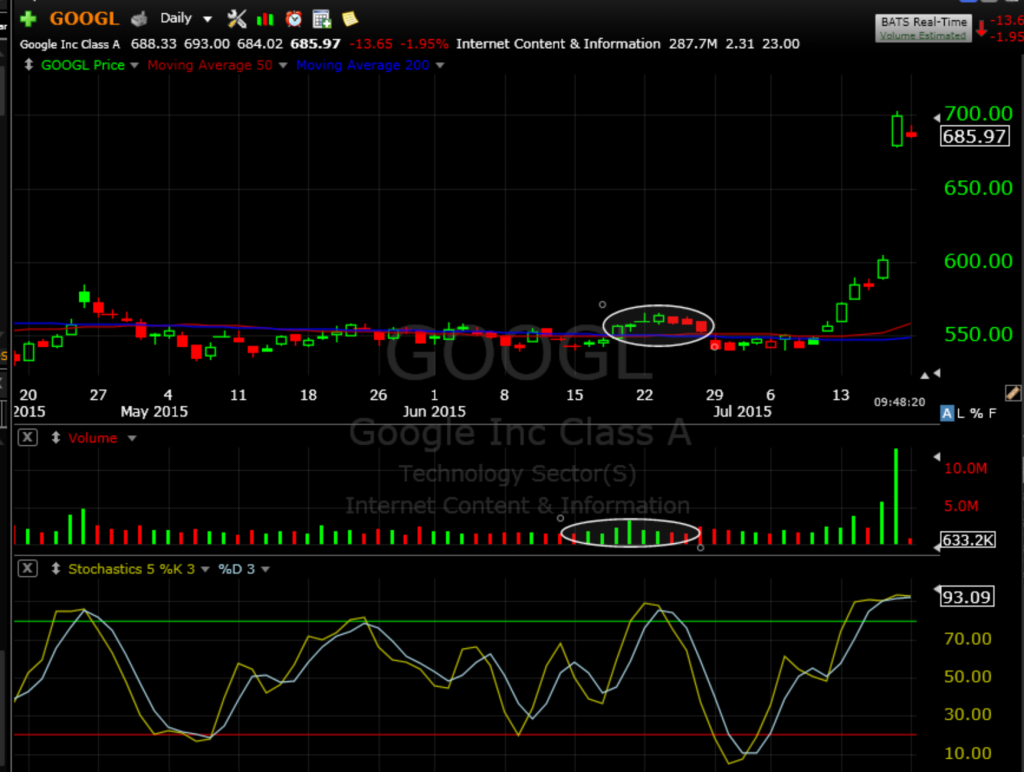The image size is (1024, 772).
Task: Click the tallest green volume bar
Action: (x=896, y=496)
